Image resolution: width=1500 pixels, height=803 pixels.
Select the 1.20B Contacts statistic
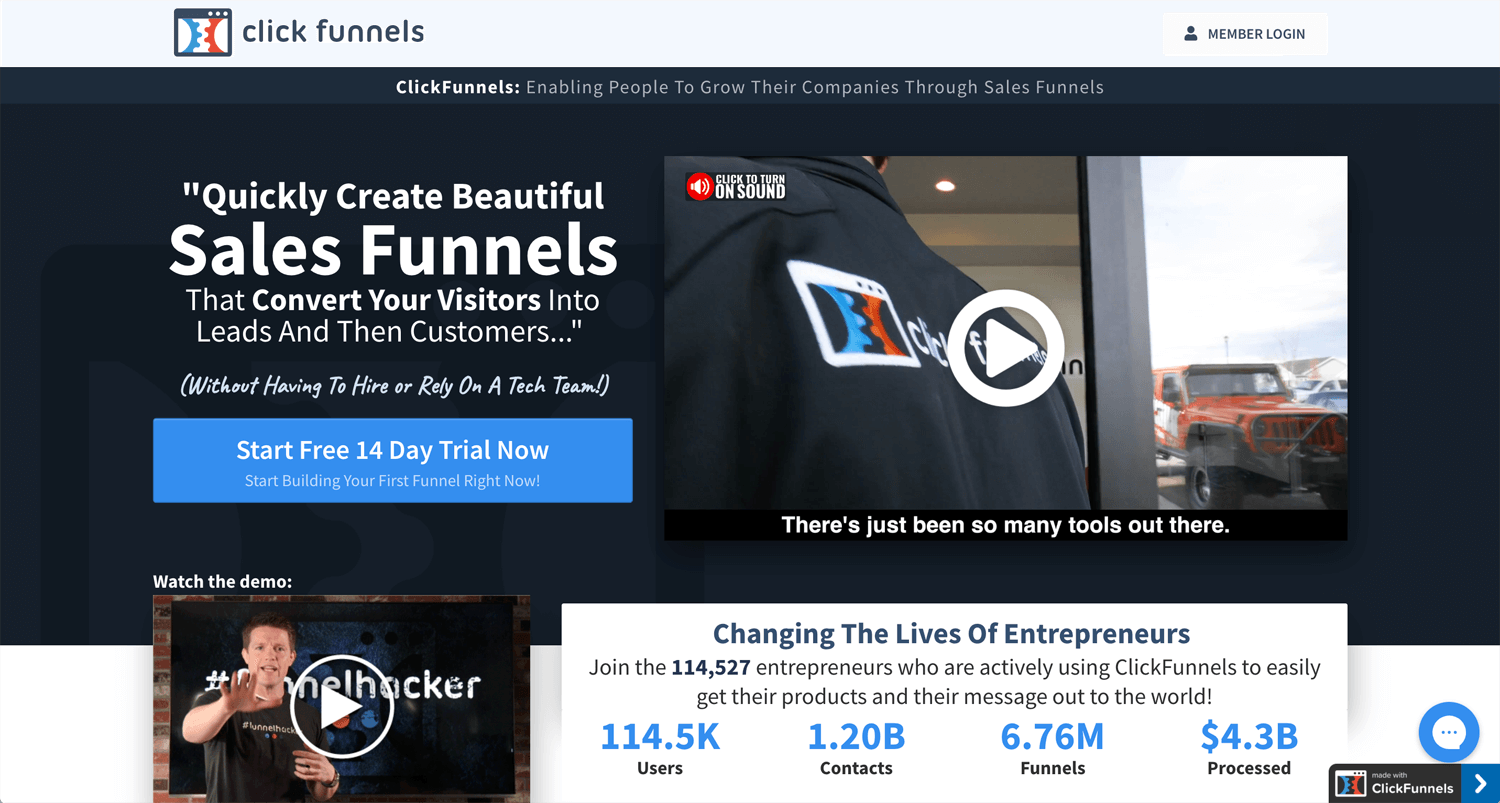[856, 748]
